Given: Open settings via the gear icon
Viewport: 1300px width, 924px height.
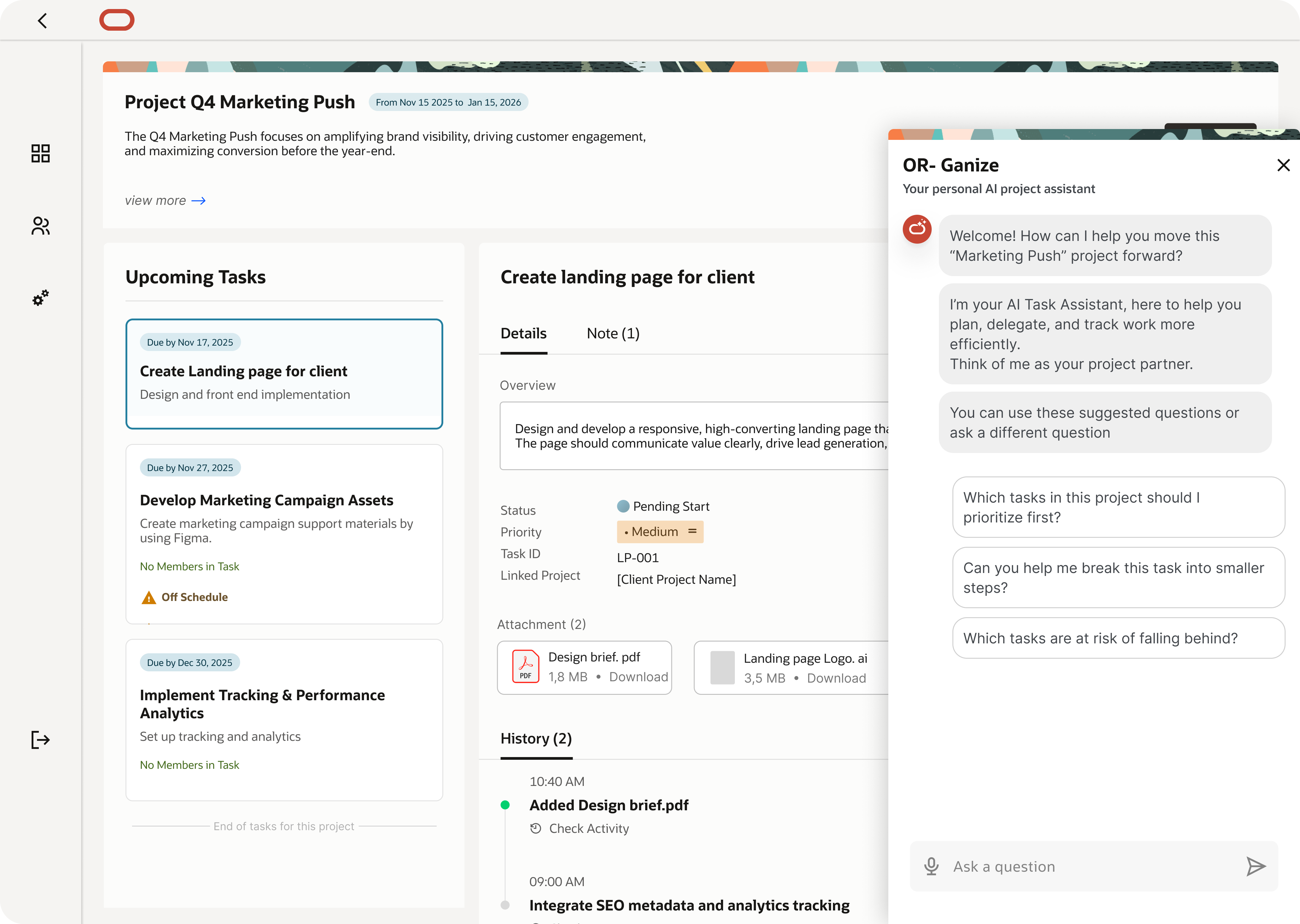Looking at the screenshot, I should 40,298.
